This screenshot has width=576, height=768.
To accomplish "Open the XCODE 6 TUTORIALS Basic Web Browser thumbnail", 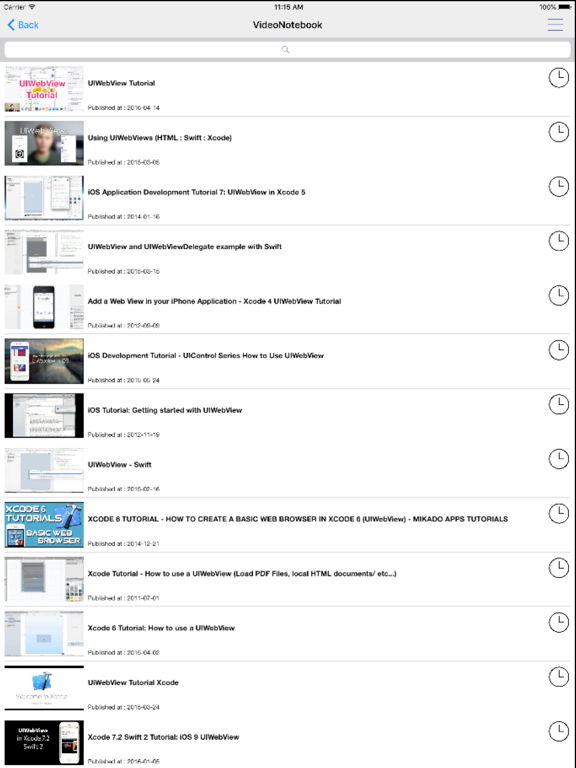I will coord(44,525).
